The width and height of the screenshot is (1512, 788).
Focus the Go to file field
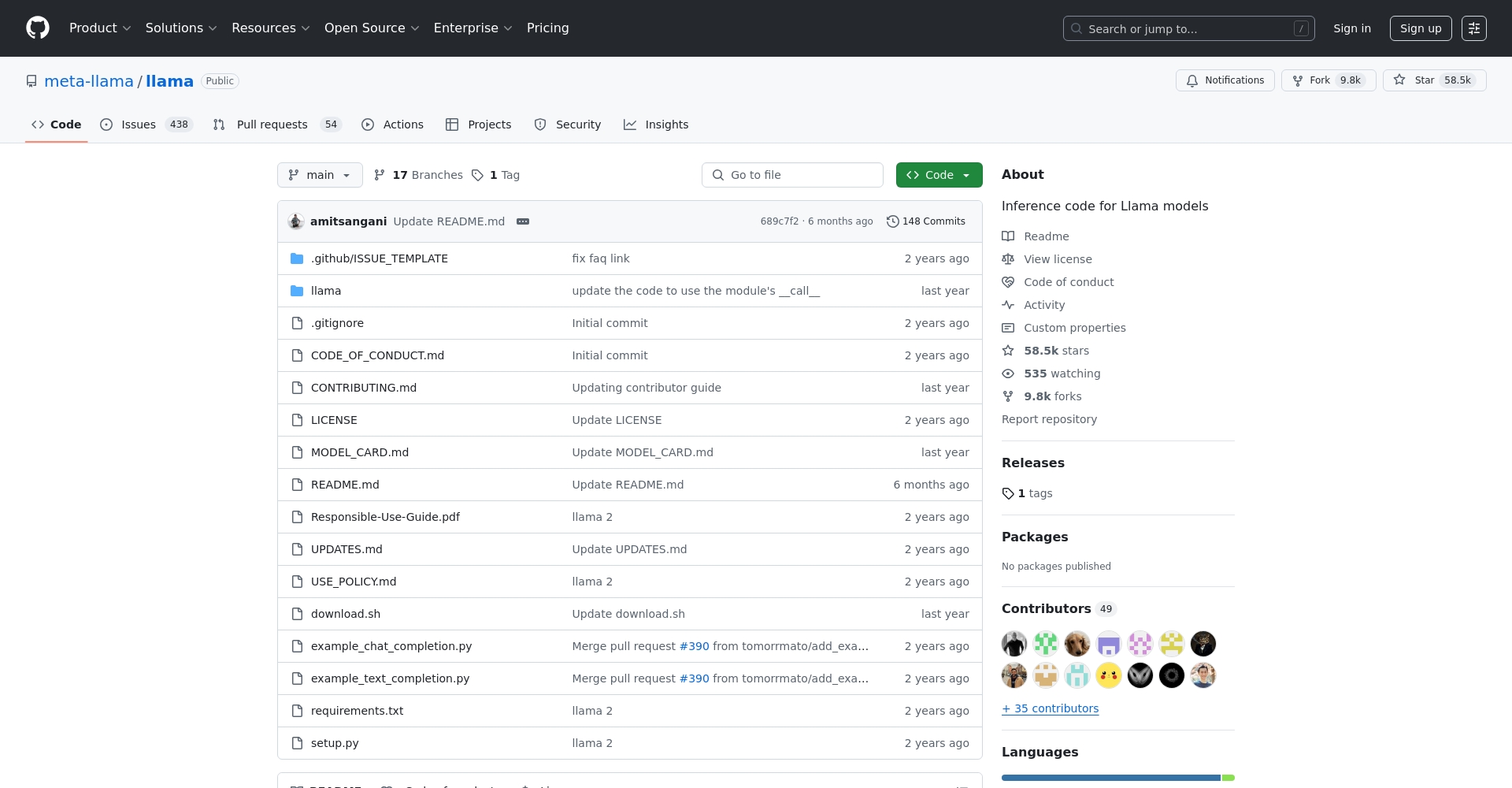[x=792, y=175]
